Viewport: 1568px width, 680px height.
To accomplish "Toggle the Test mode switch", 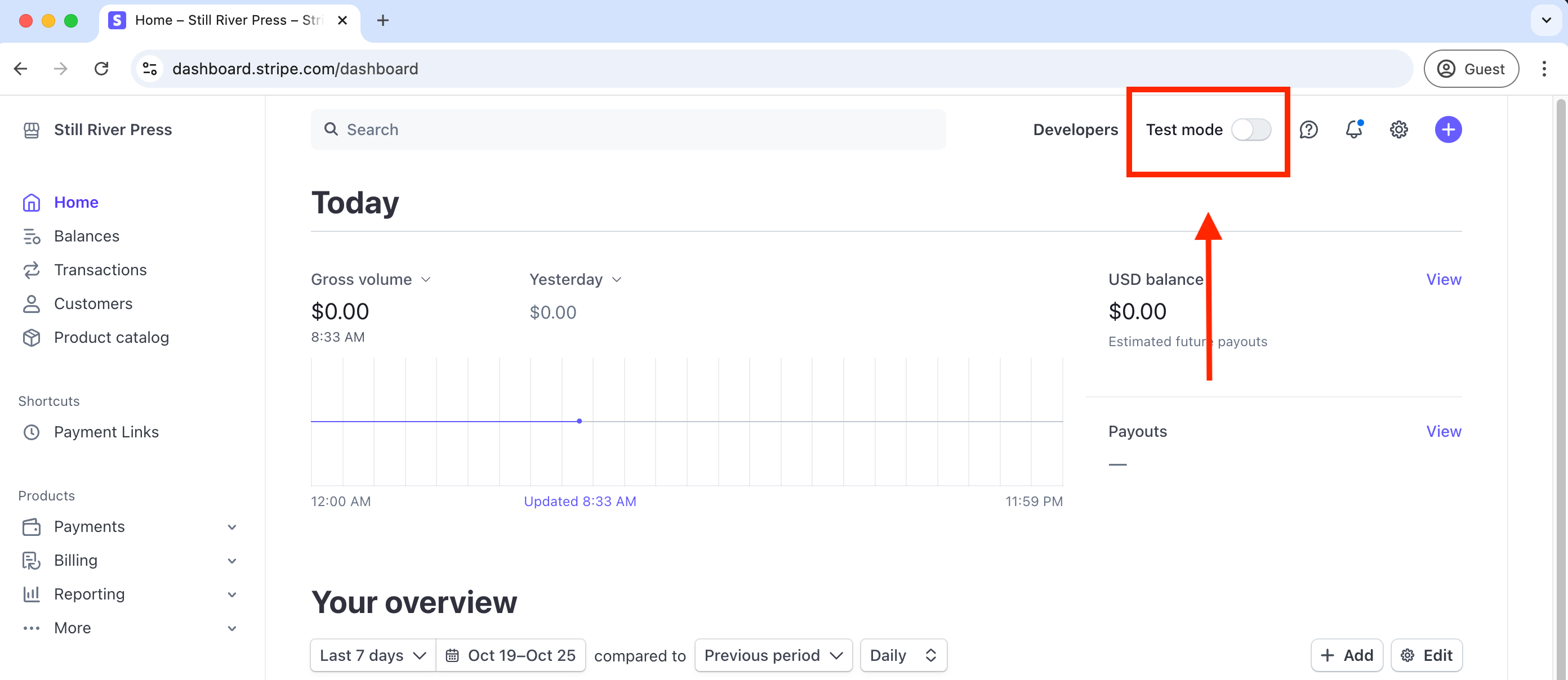I will pyautogui.click(x=1251, y=129).
